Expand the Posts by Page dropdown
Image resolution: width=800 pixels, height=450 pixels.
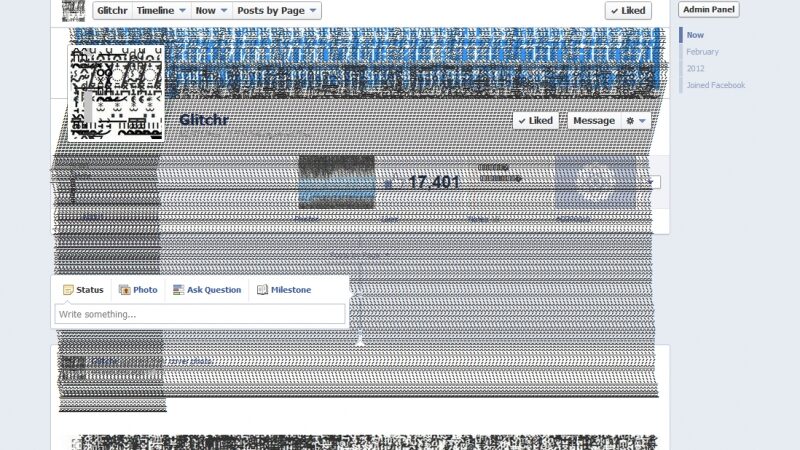pyautogui.click(x=277, y=10)
